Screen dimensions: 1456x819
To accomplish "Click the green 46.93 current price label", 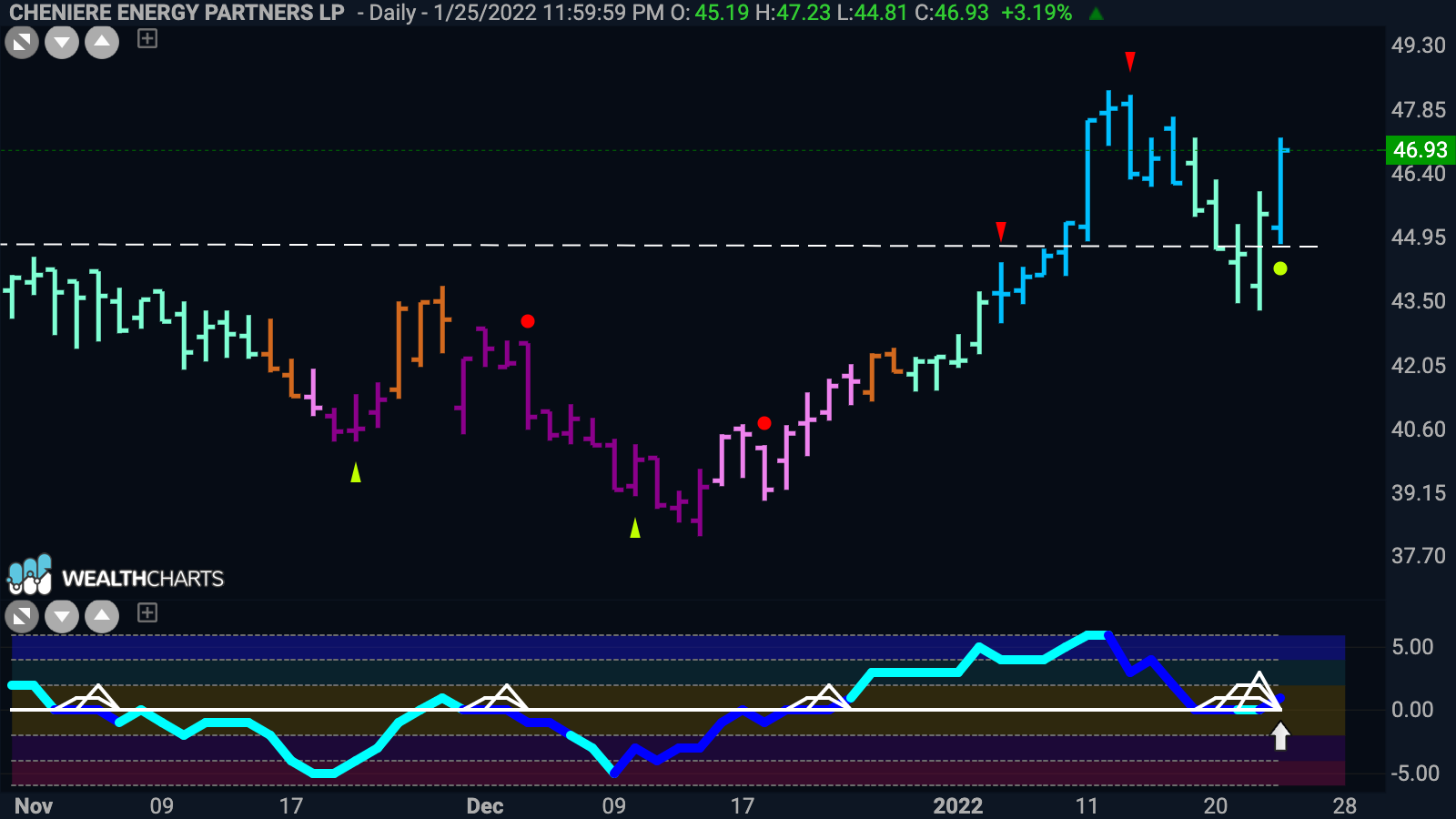I will click(1420, 149).
